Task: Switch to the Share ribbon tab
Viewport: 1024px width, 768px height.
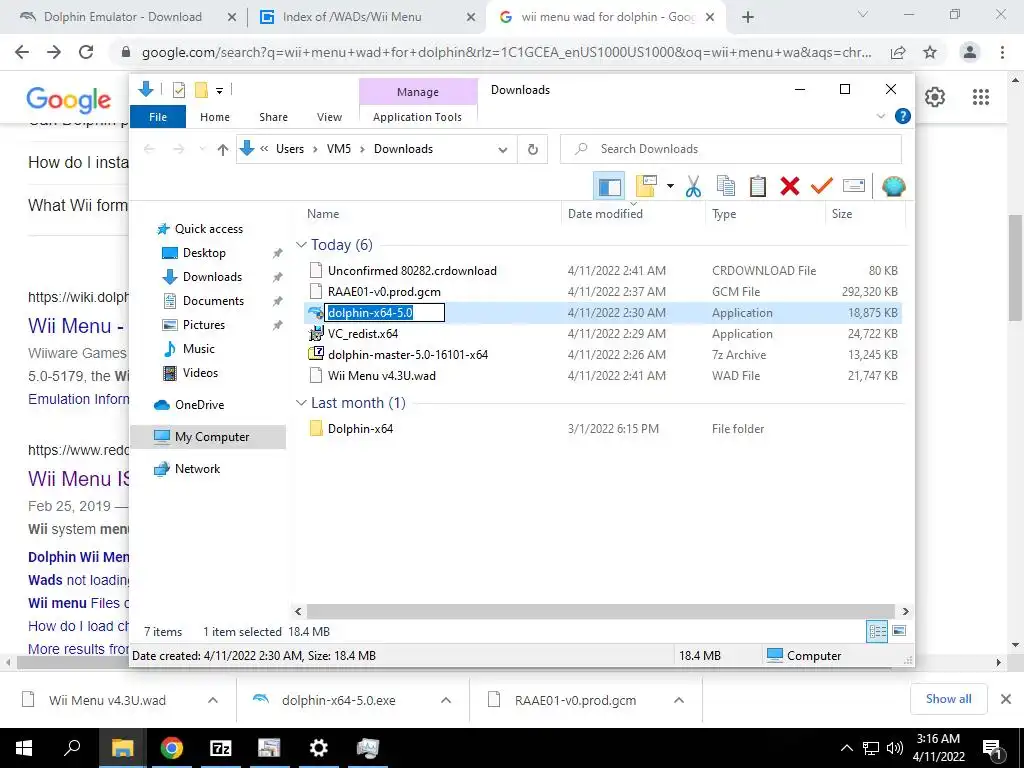Action: click(x=273, y=117)
